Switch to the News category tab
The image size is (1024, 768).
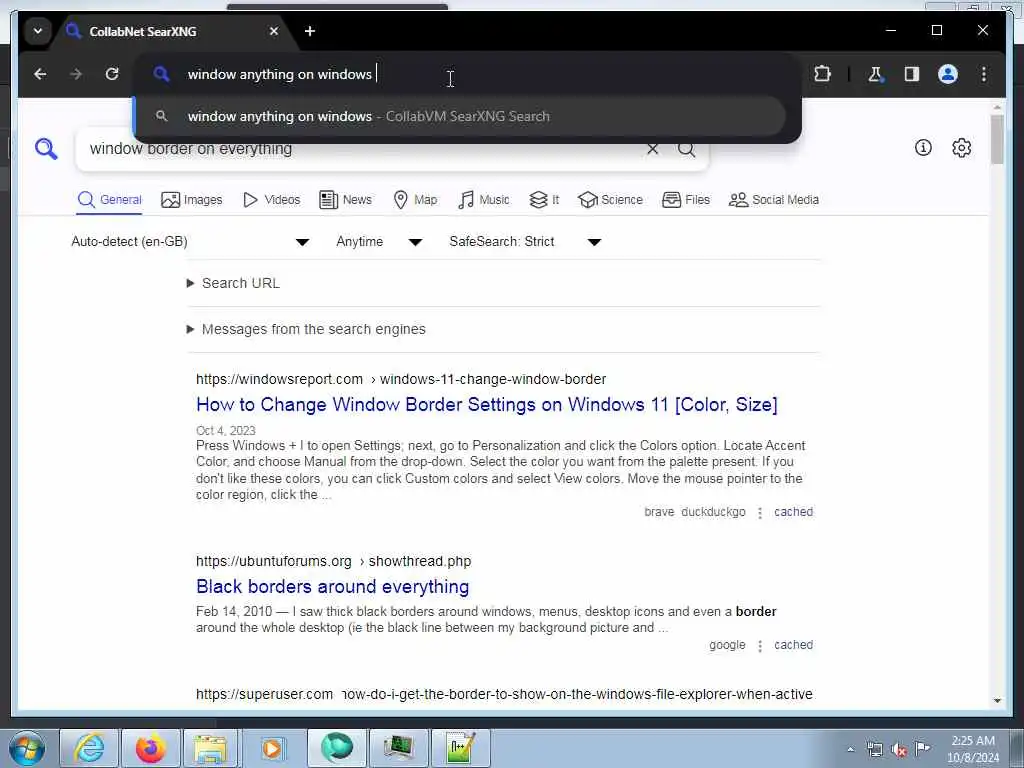coord(345,200)
